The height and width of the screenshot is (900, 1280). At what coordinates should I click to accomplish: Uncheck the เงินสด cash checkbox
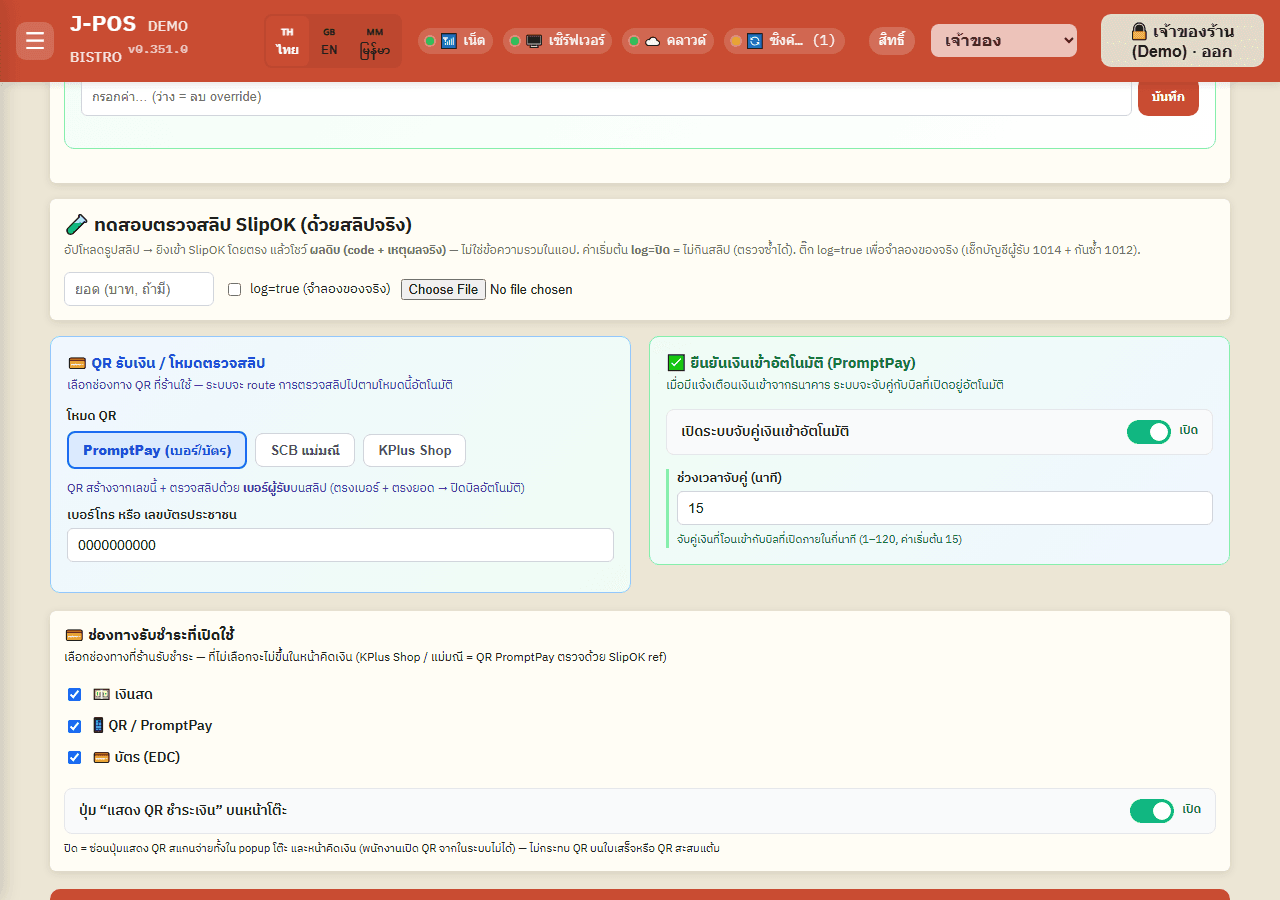click(x=74, y=694)
